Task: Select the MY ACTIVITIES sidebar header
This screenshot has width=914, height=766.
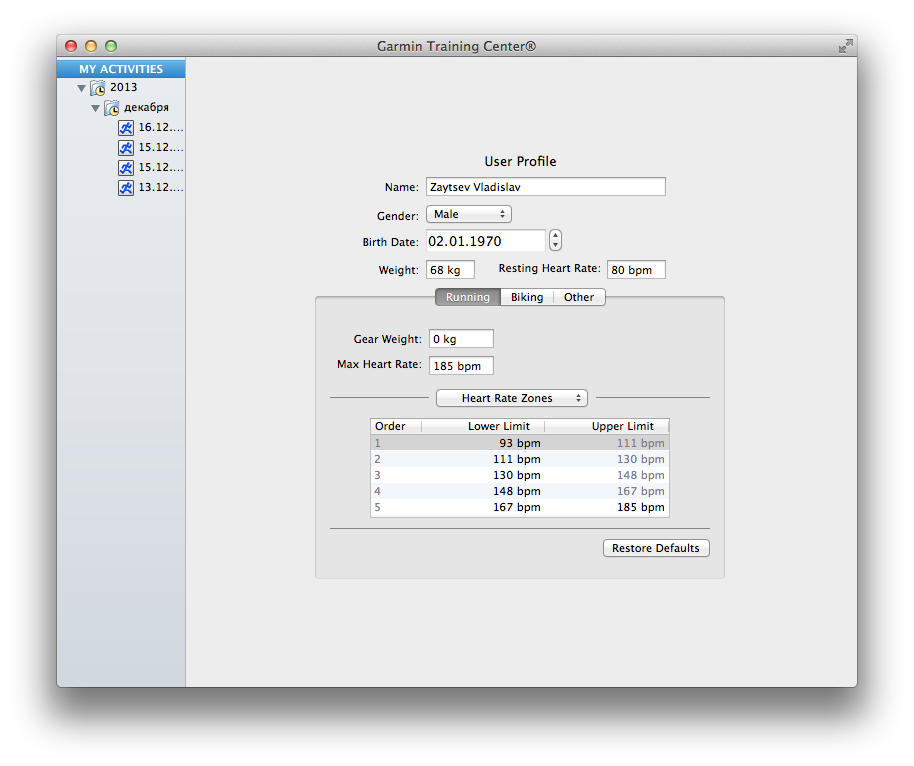Action: pyautogui.click(x=121, y=69)
